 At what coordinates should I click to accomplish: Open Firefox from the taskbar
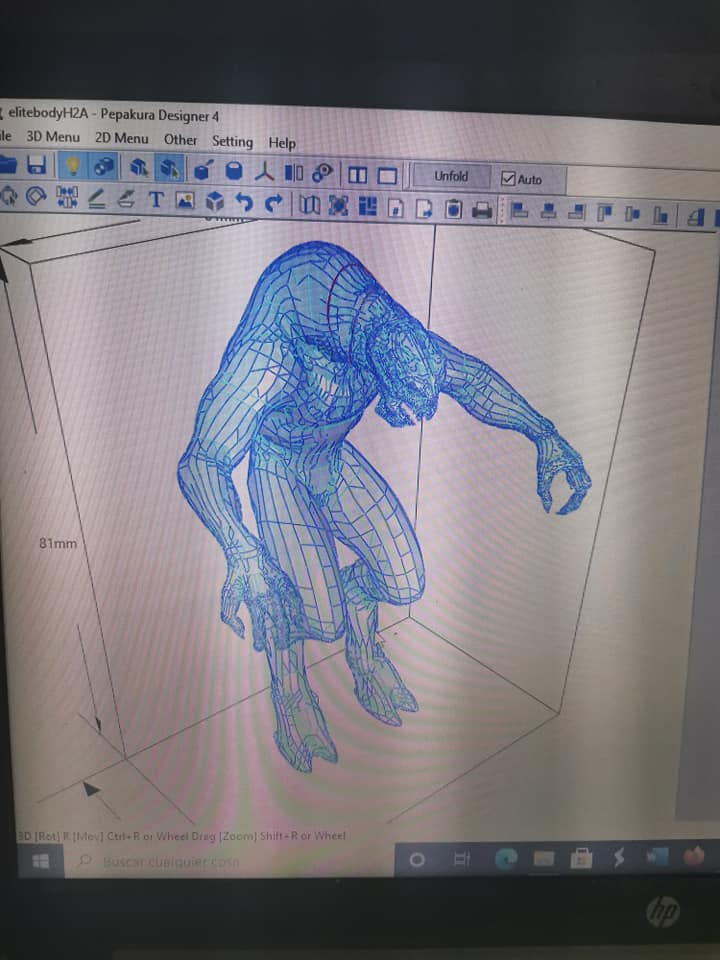694,855
